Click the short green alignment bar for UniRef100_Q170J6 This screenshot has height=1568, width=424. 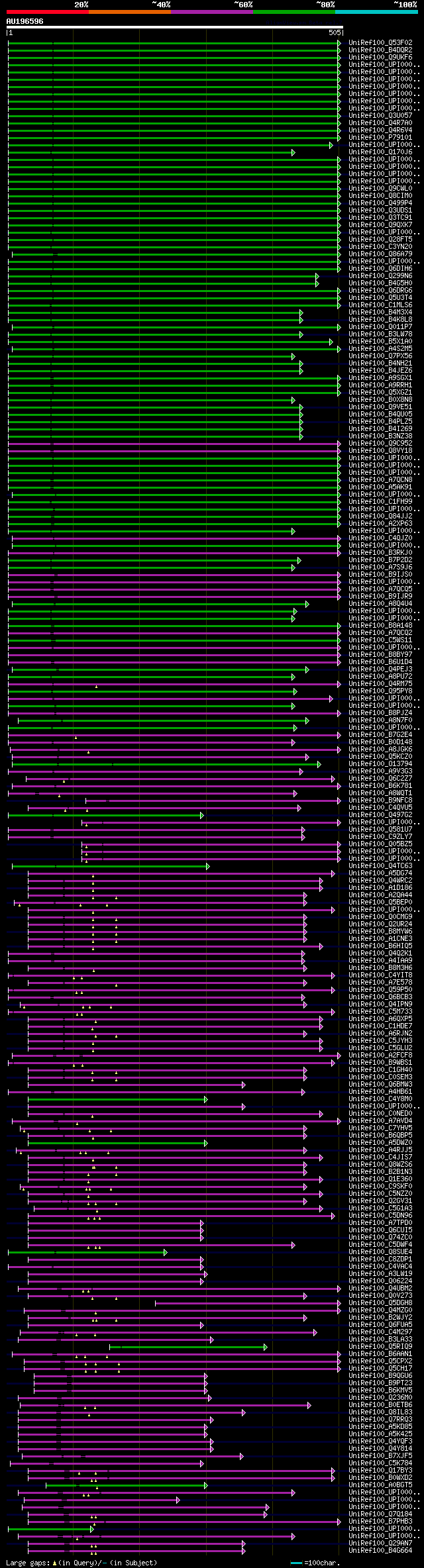click(152, 152)
